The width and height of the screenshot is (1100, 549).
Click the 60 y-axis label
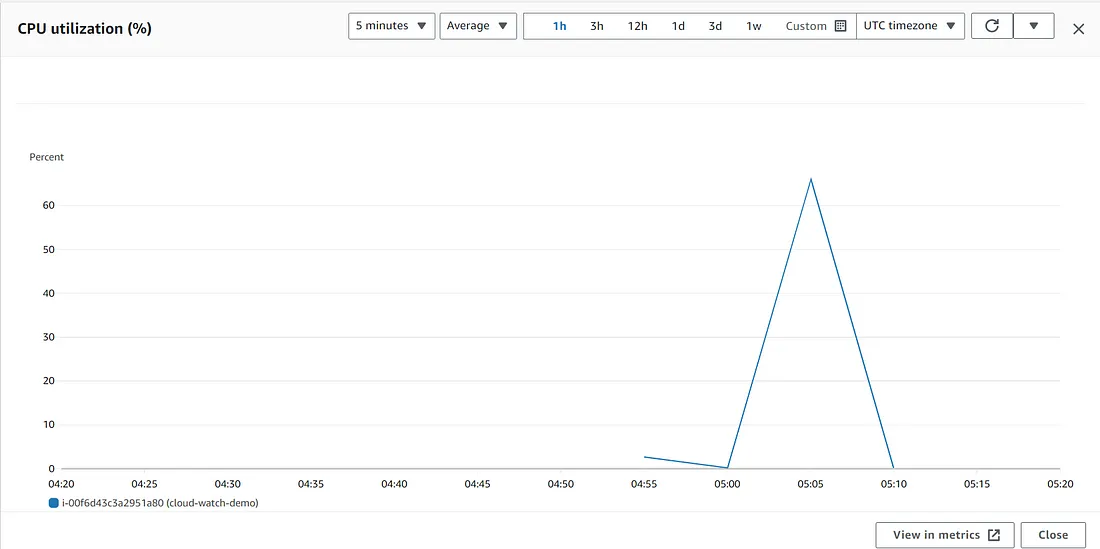click(48, 205)
